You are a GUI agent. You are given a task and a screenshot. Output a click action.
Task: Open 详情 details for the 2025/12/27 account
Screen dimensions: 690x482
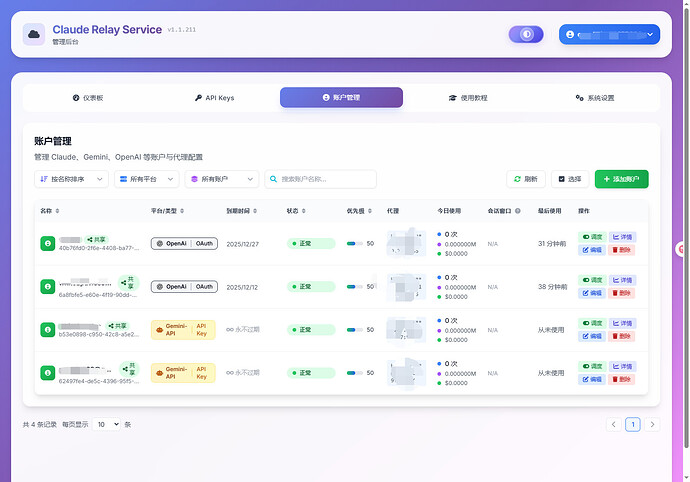tap(622, 237)
